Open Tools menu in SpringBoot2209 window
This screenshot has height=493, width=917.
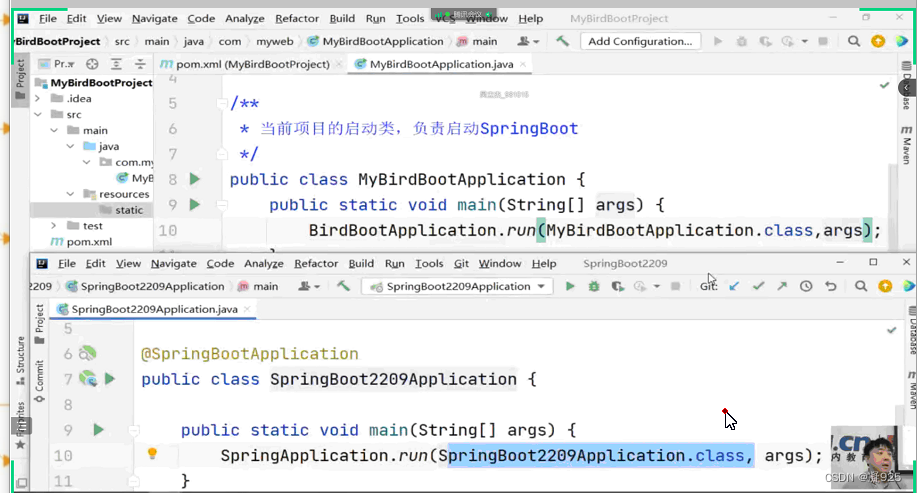tap(429, 264)
